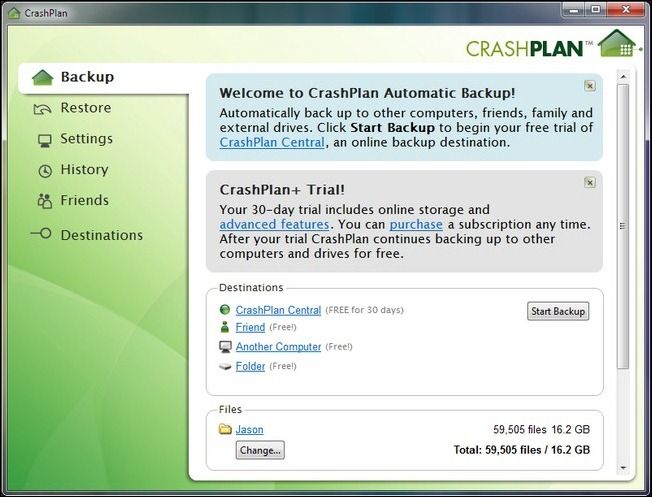Viewport: 652px width, 497px height.
Task: Click the green globe icon beside CrashPlan Central
Action: [x=225, y=309]
